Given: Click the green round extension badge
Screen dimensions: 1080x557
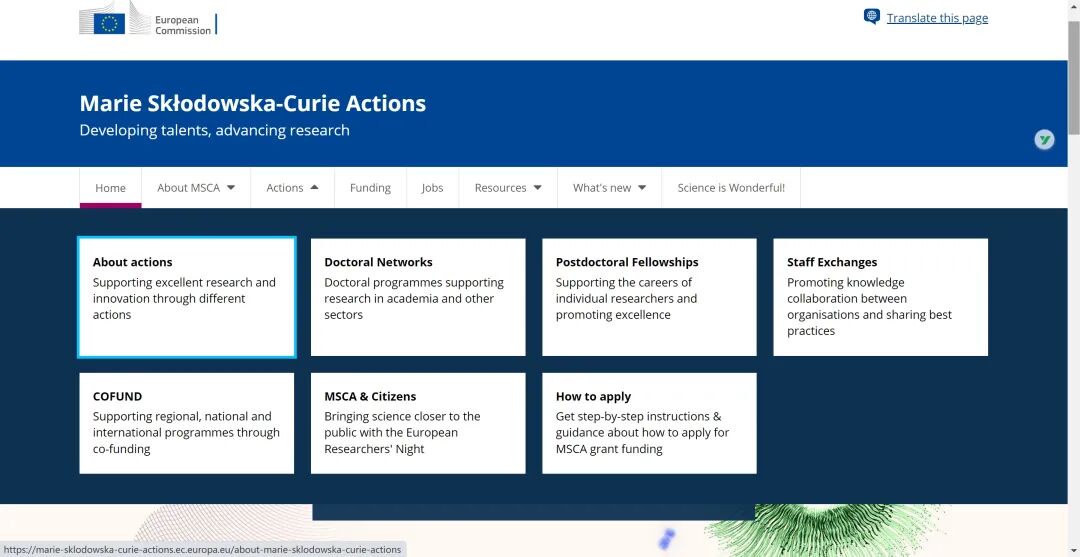Looking at the screenshot, I should point(1044,140).
